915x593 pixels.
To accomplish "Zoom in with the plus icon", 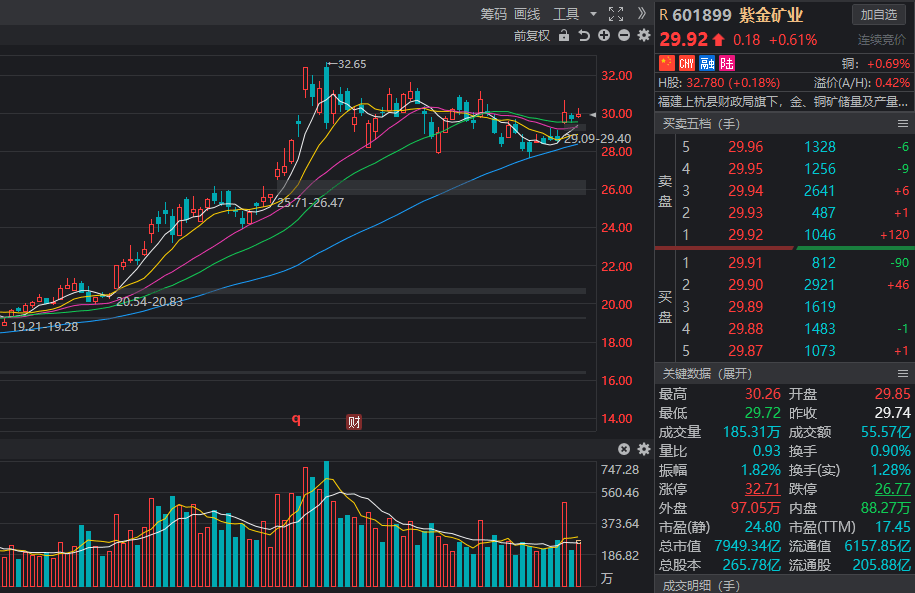I will tap(604, 36).
